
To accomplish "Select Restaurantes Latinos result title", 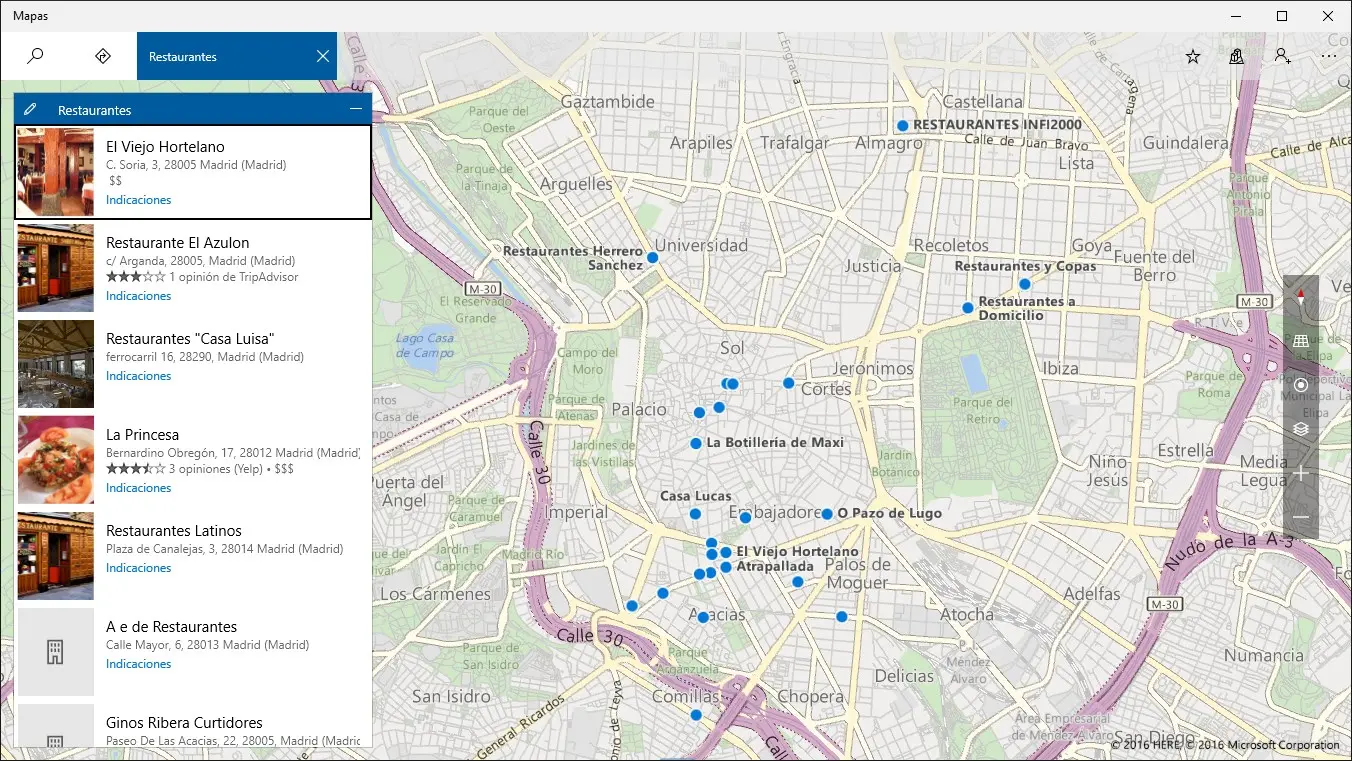I will coord(174,531).
